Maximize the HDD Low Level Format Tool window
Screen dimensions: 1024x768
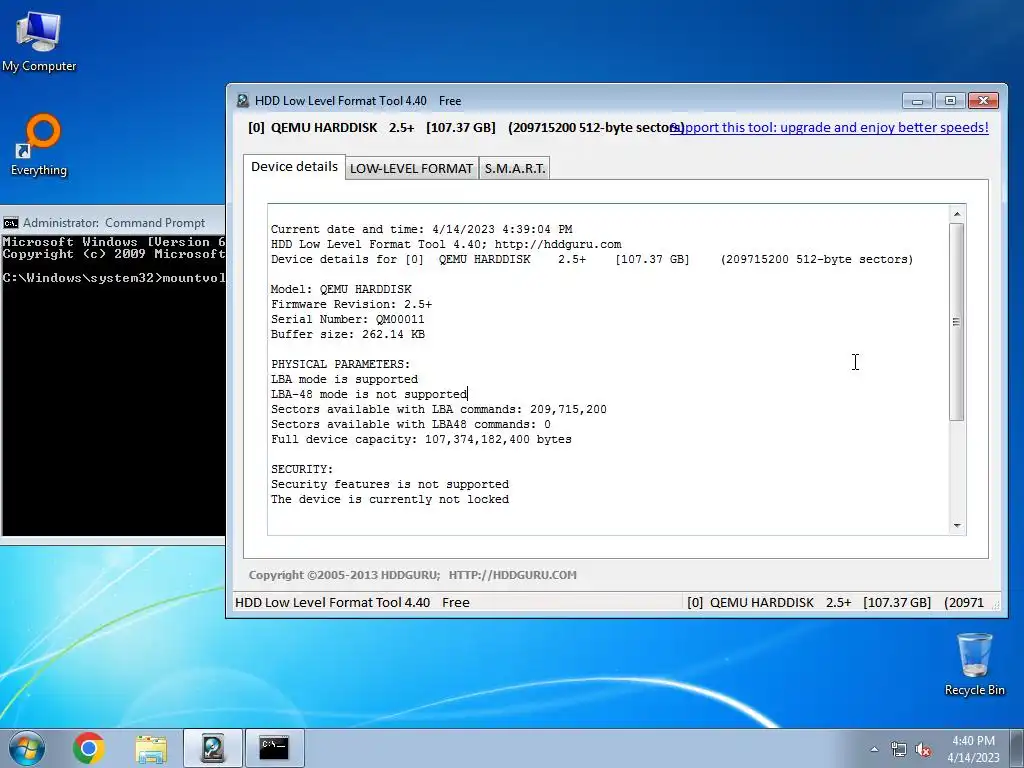coord(950,101)
